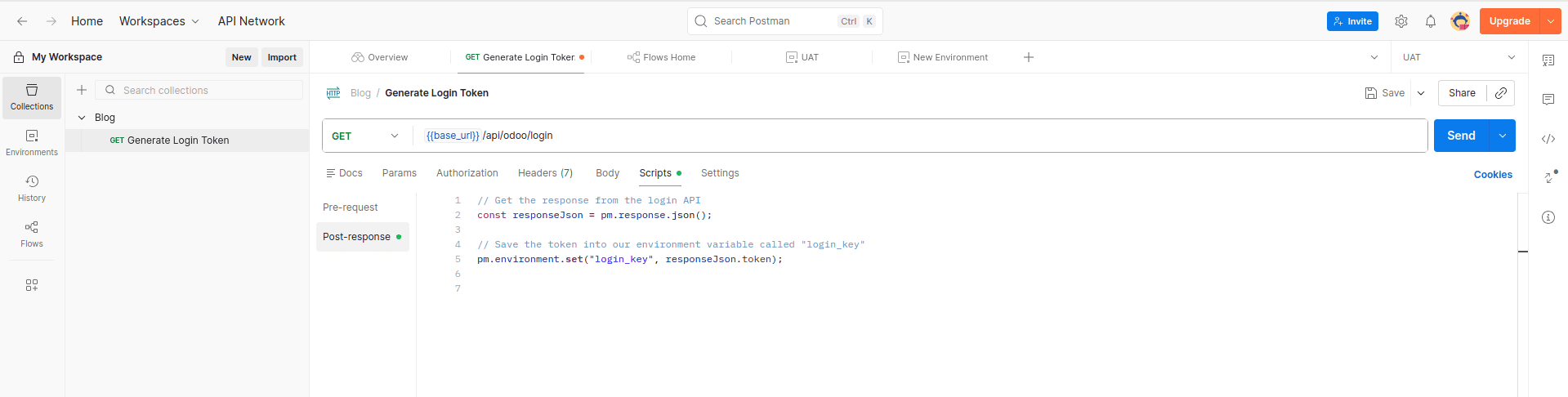Open Collections in the sidebar
Viewport: 1568px width, 397px height.
[x=32, y=98]
